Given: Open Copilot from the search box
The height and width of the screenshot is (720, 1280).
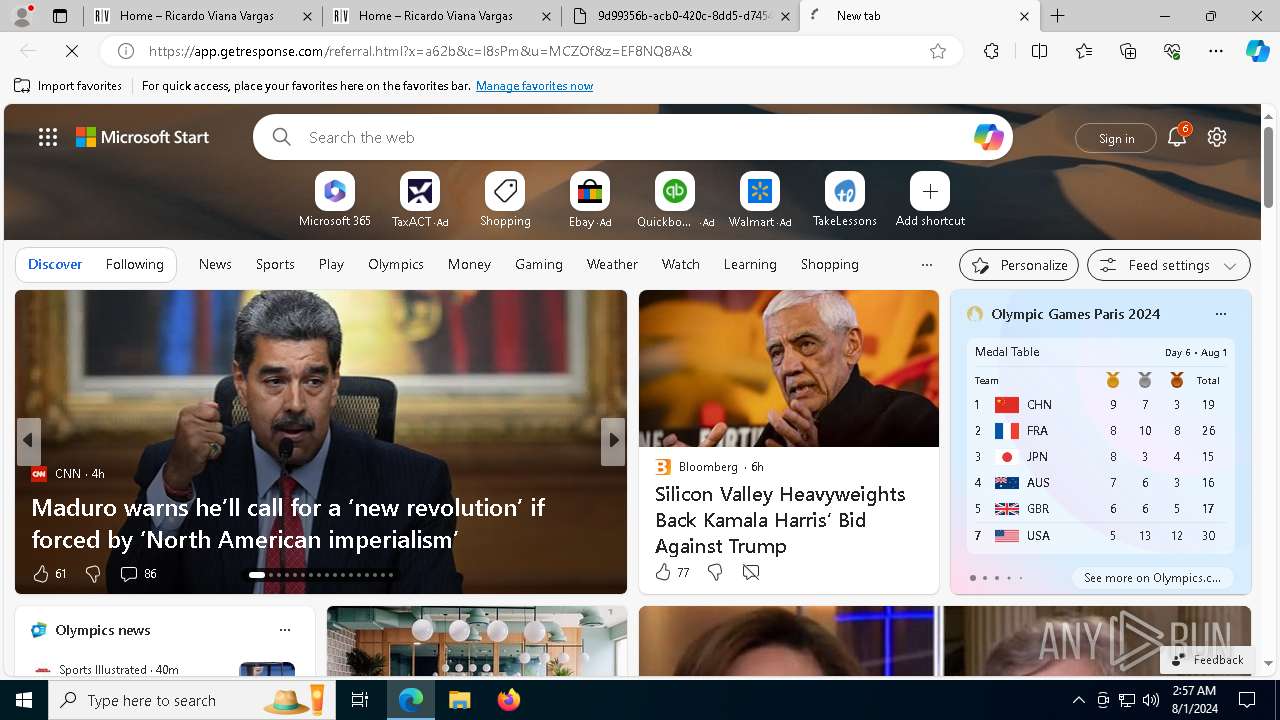Looking at the screenshot, I should click(988, 137).
